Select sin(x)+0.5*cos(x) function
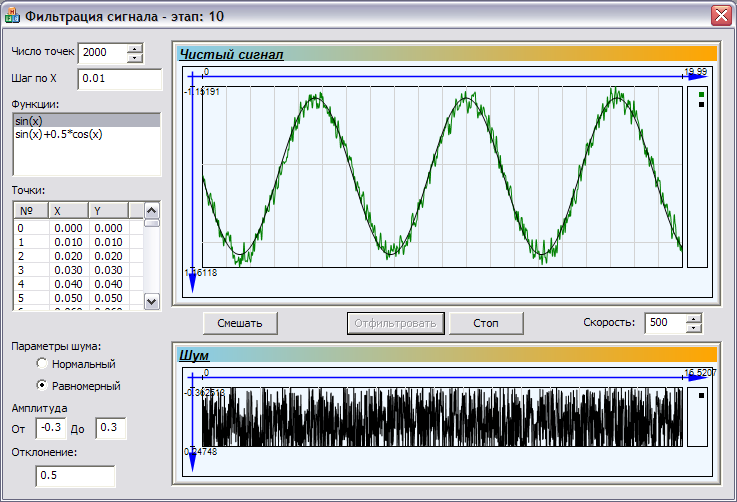 click(87, 134)
